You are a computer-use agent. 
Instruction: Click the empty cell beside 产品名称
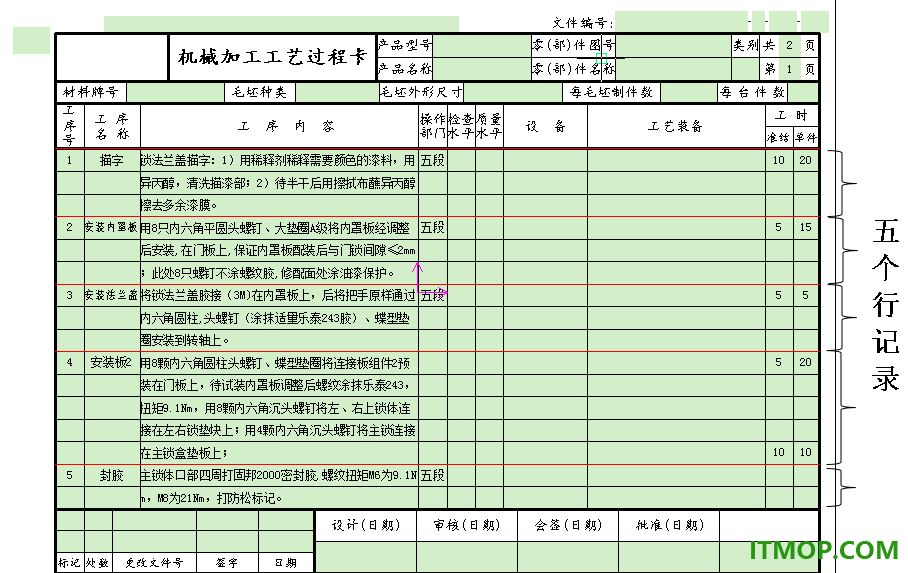(481, 69)
